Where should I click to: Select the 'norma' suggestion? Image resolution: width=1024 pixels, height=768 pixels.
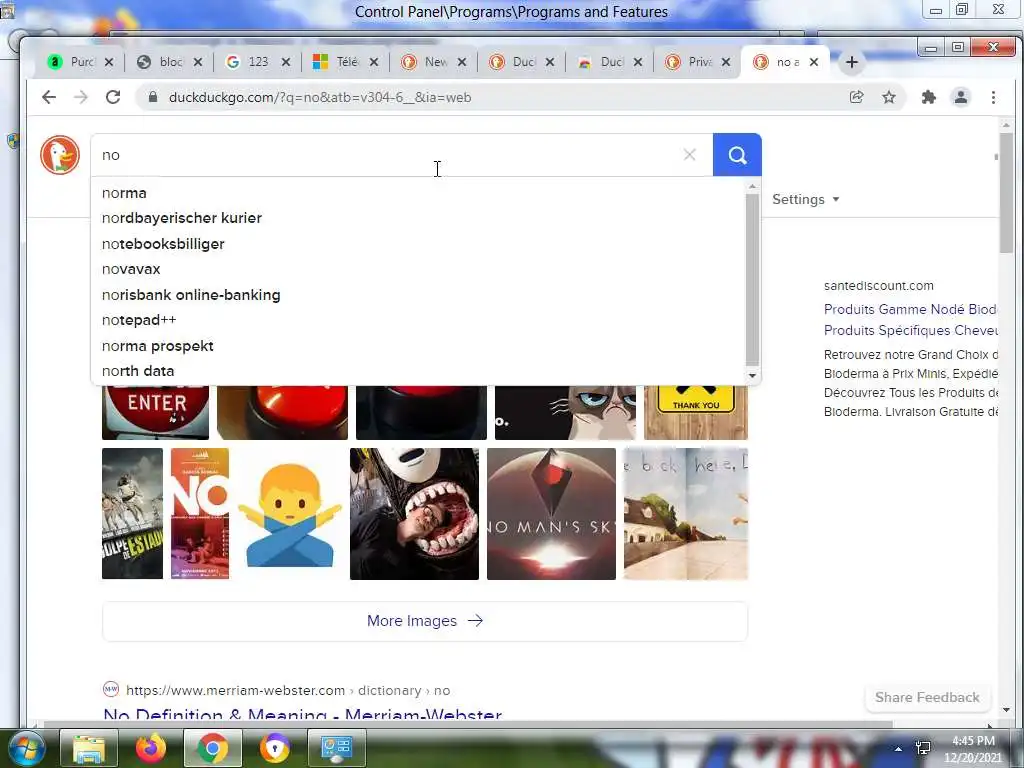click(418, 193)
